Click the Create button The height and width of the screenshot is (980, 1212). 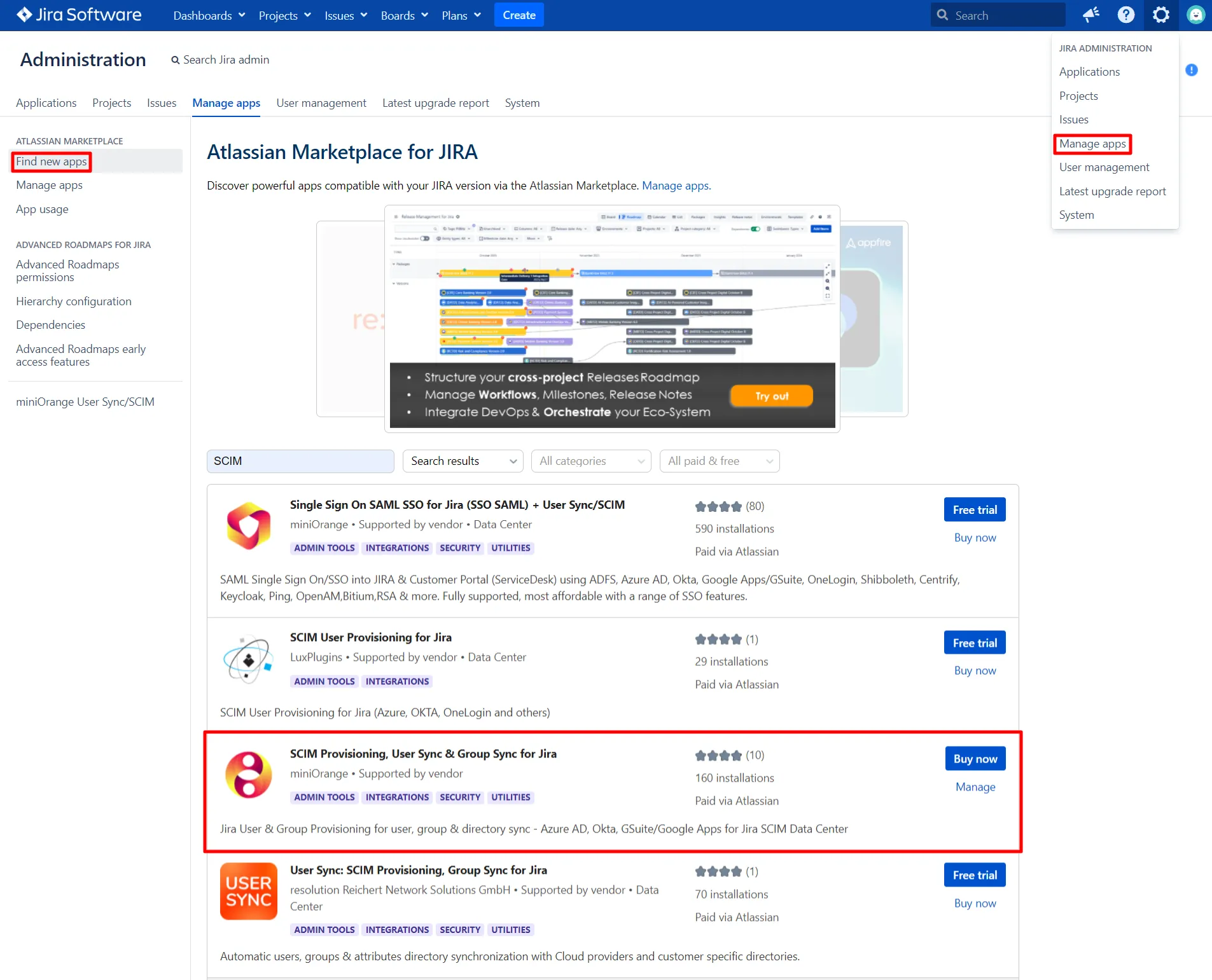tap(519, 15)
